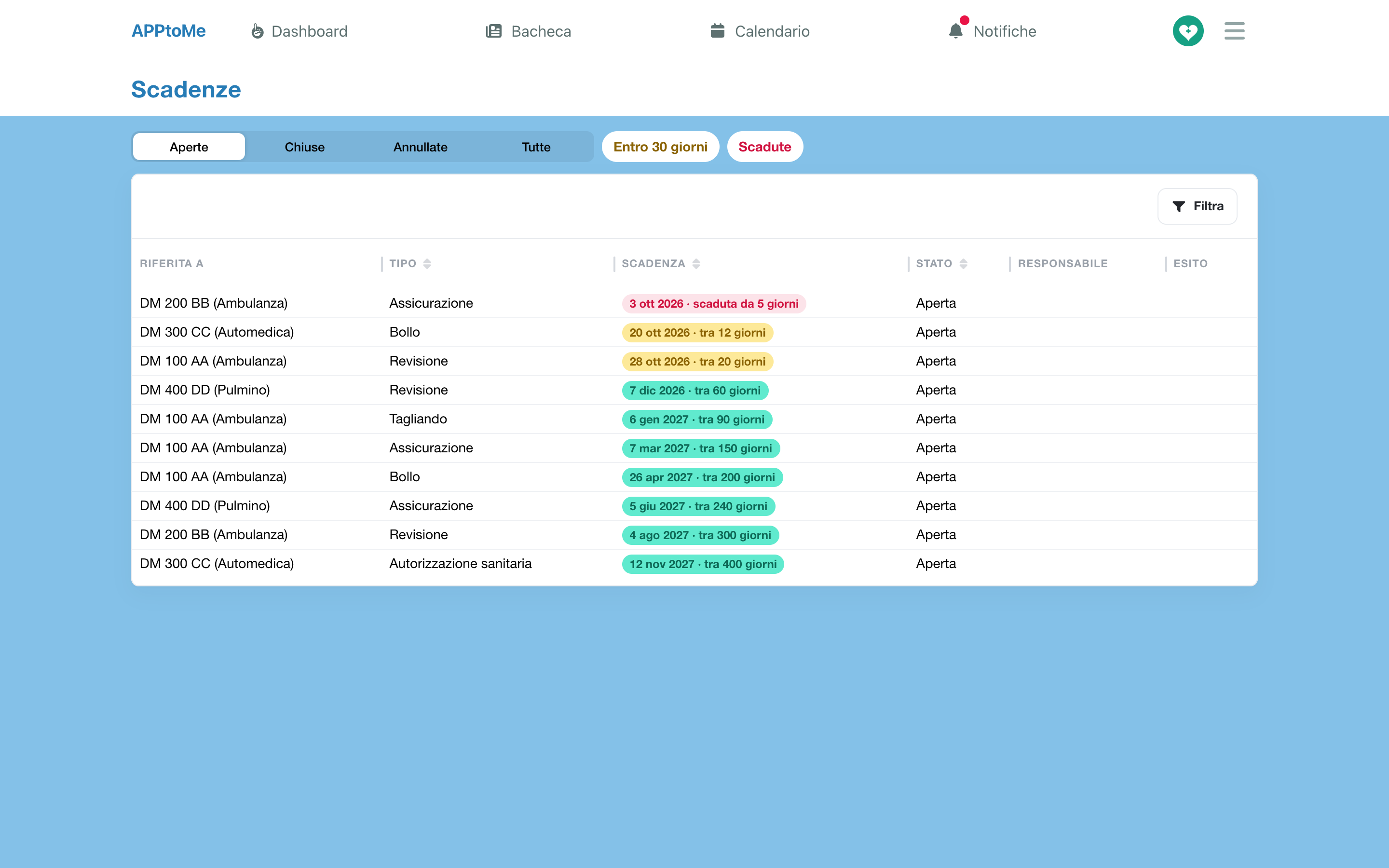The height and width of the screenshot is (868, 1389).
Task: Click the Scadenze page heading
Action: tap(186, 90)
